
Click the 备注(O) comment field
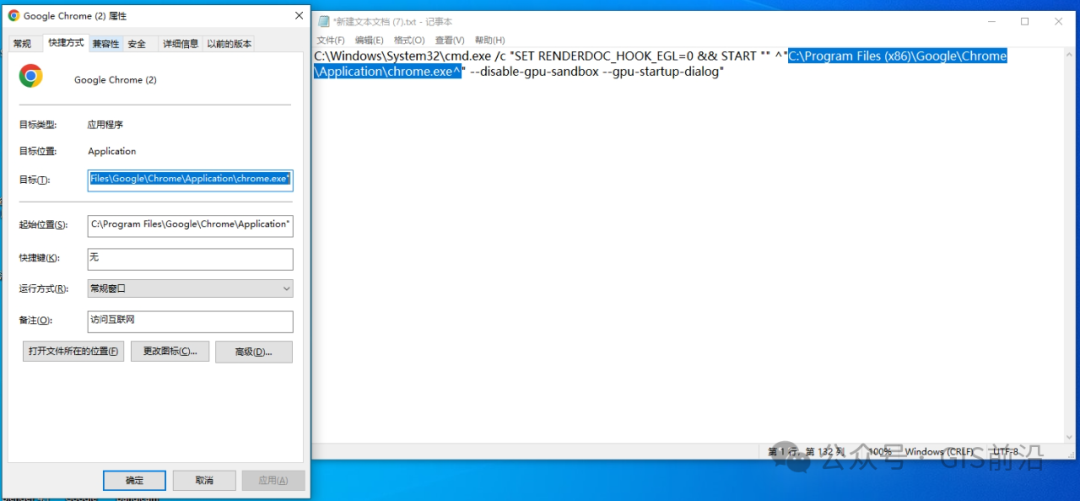coord(190,320)
